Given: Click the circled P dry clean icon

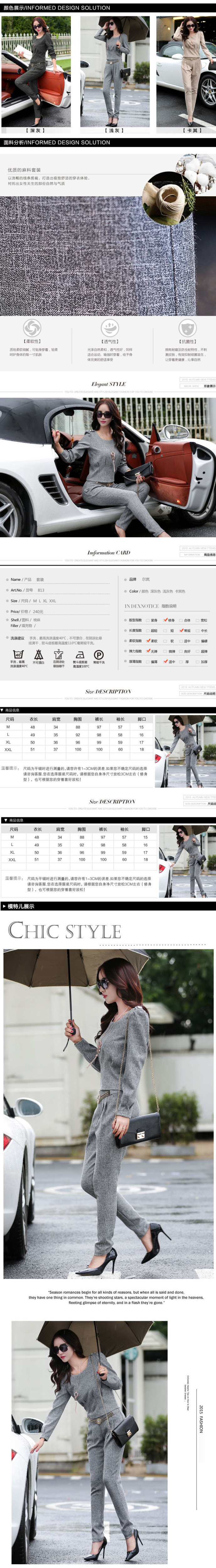Looking at the screenshot, I should point(98,655).
